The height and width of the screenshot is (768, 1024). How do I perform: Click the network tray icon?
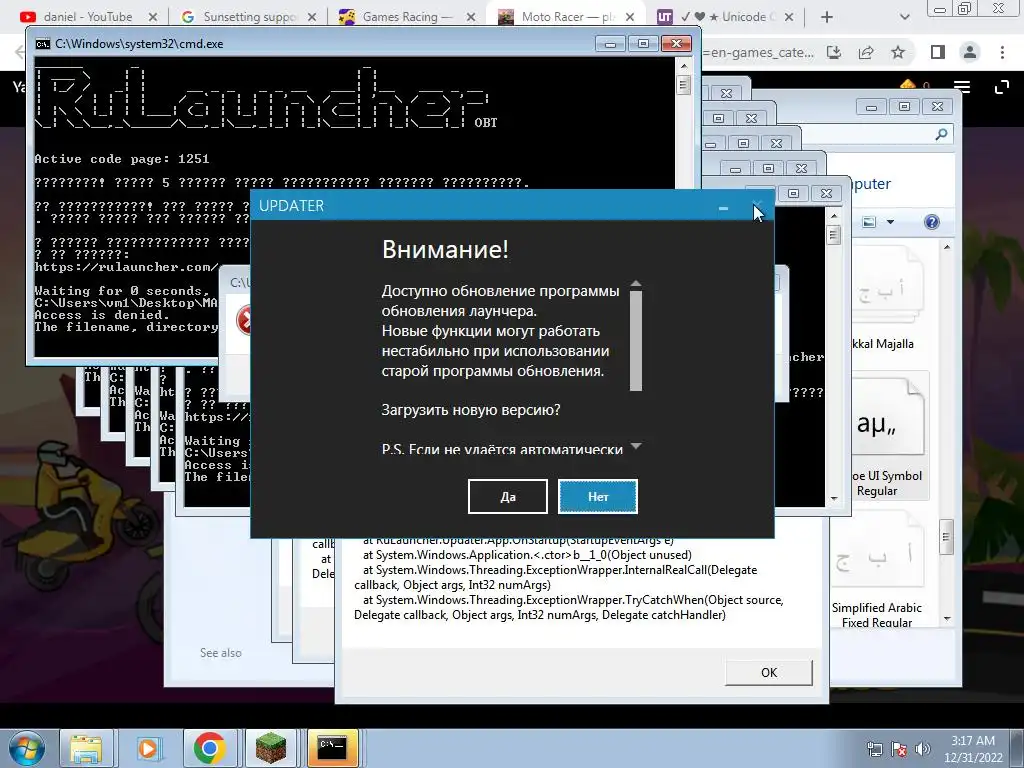[874, 750]
